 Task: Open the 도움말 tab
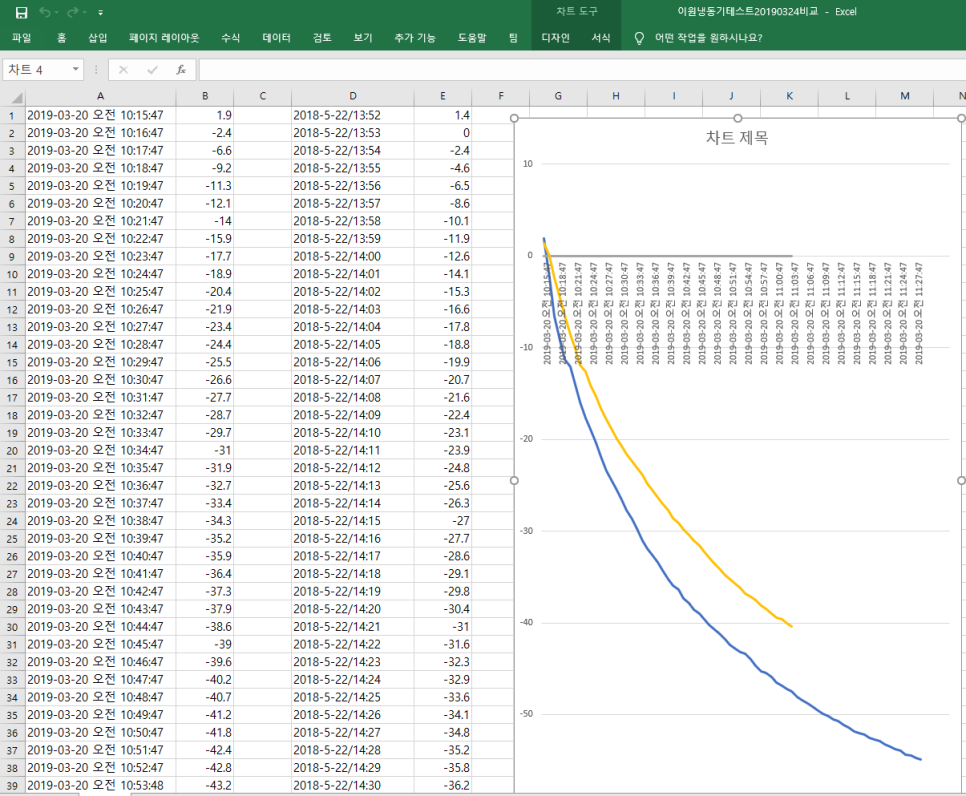tap(472, 38)
